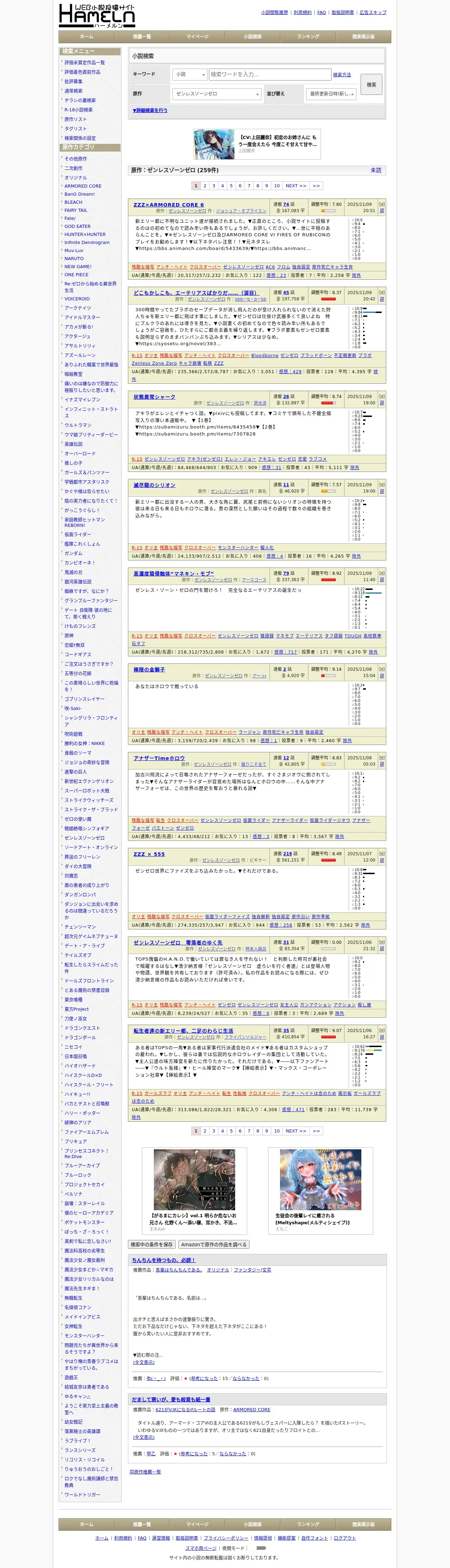Open the スマホ用ページ link in the footer
Screen dimensions: 450x1568
[x=200, y=1548]
